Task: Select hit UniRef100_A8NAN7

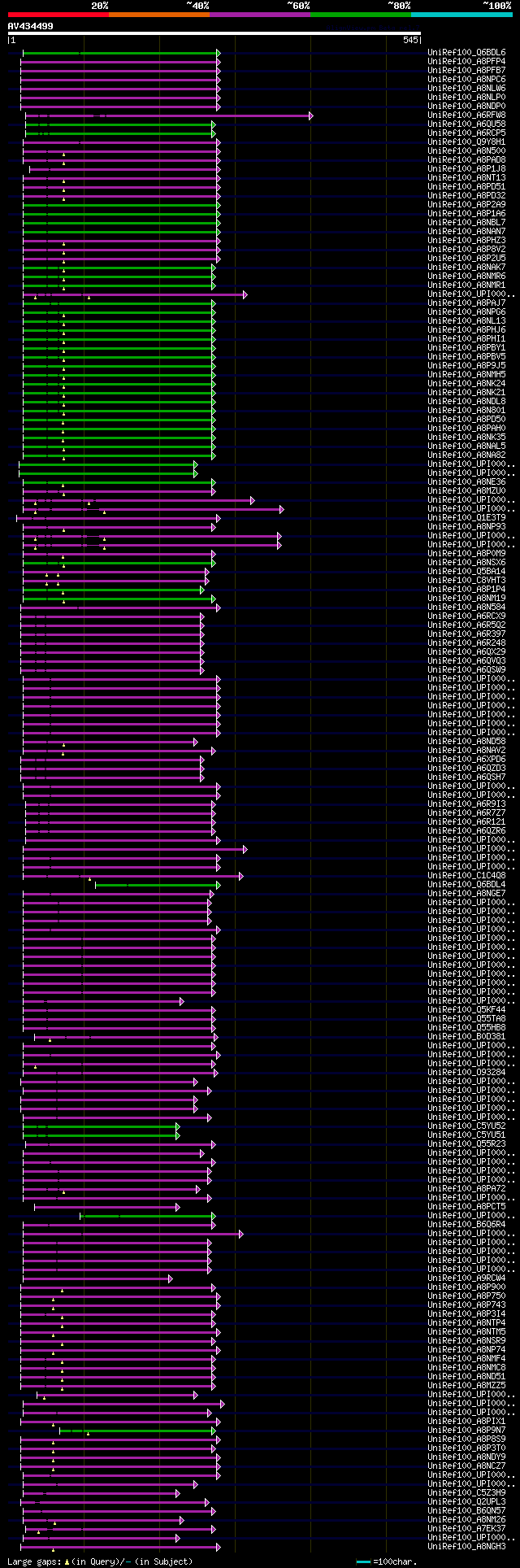Action: pos(466,231)
